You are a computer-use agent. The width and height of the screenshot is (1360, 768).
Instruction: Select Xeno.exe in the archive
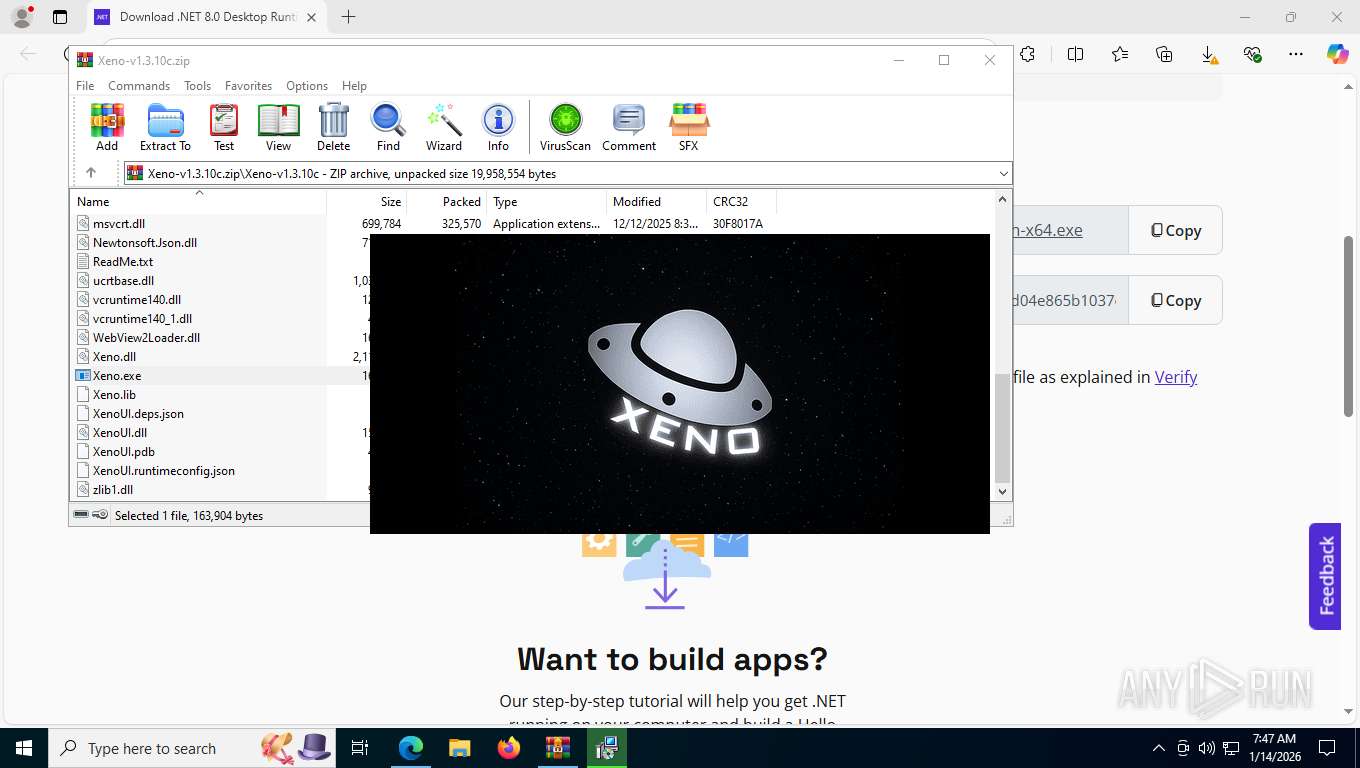(x=117, y=376)
